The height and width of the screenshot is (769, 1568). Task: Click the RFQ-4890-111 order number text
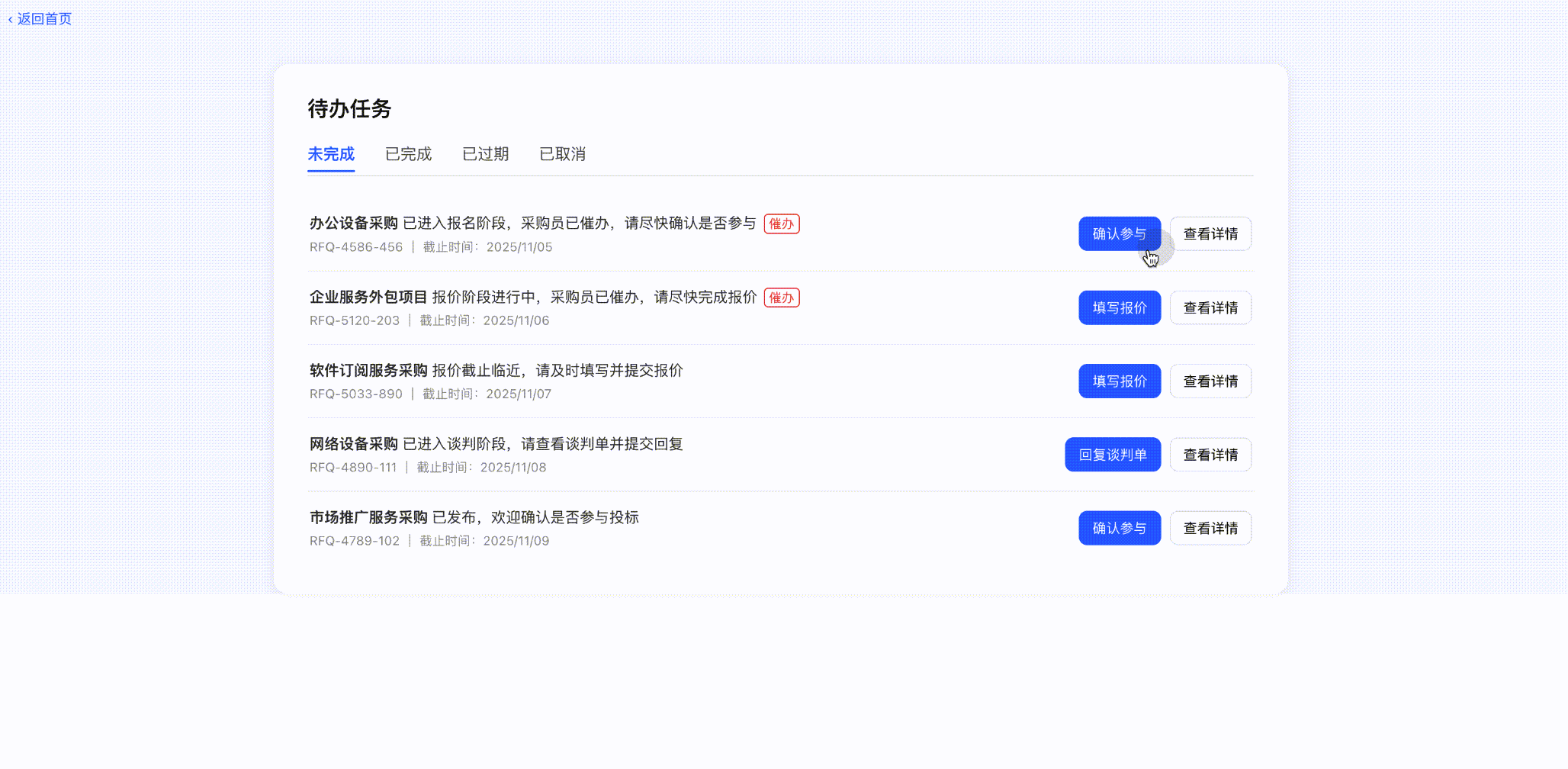pyautogui.click(x=352, y=467)
